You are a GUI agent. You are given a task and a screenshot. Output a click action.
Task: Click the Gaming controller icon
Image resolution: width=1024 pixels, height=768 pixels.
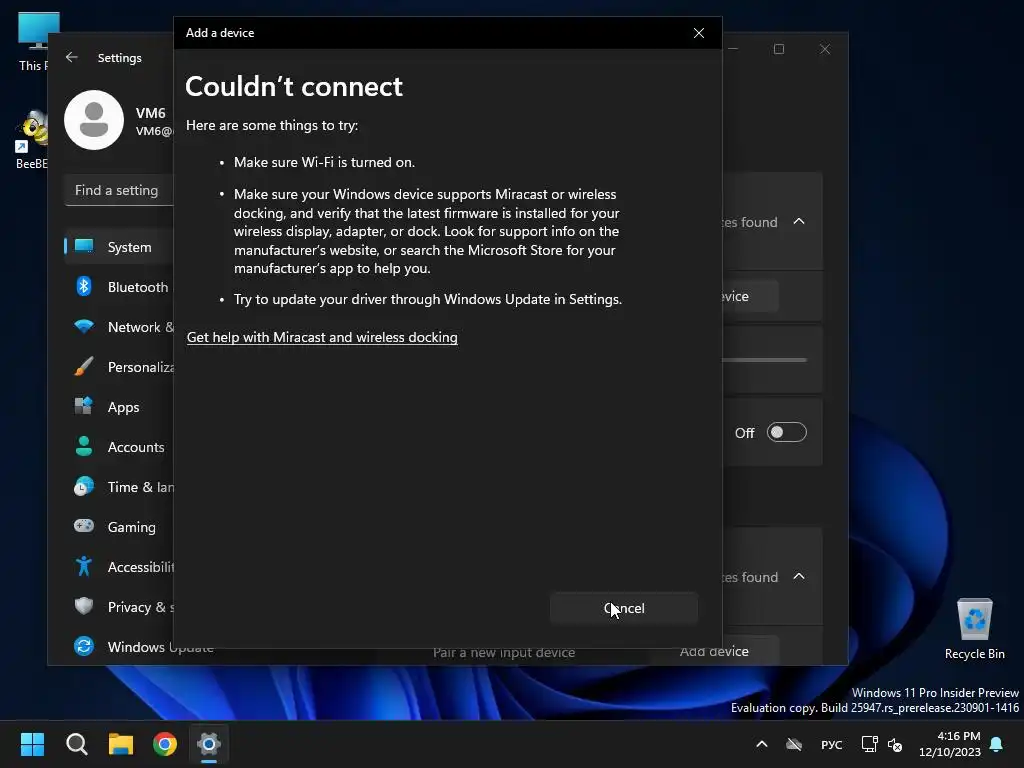pyautogui.click(x=84, y=526)
